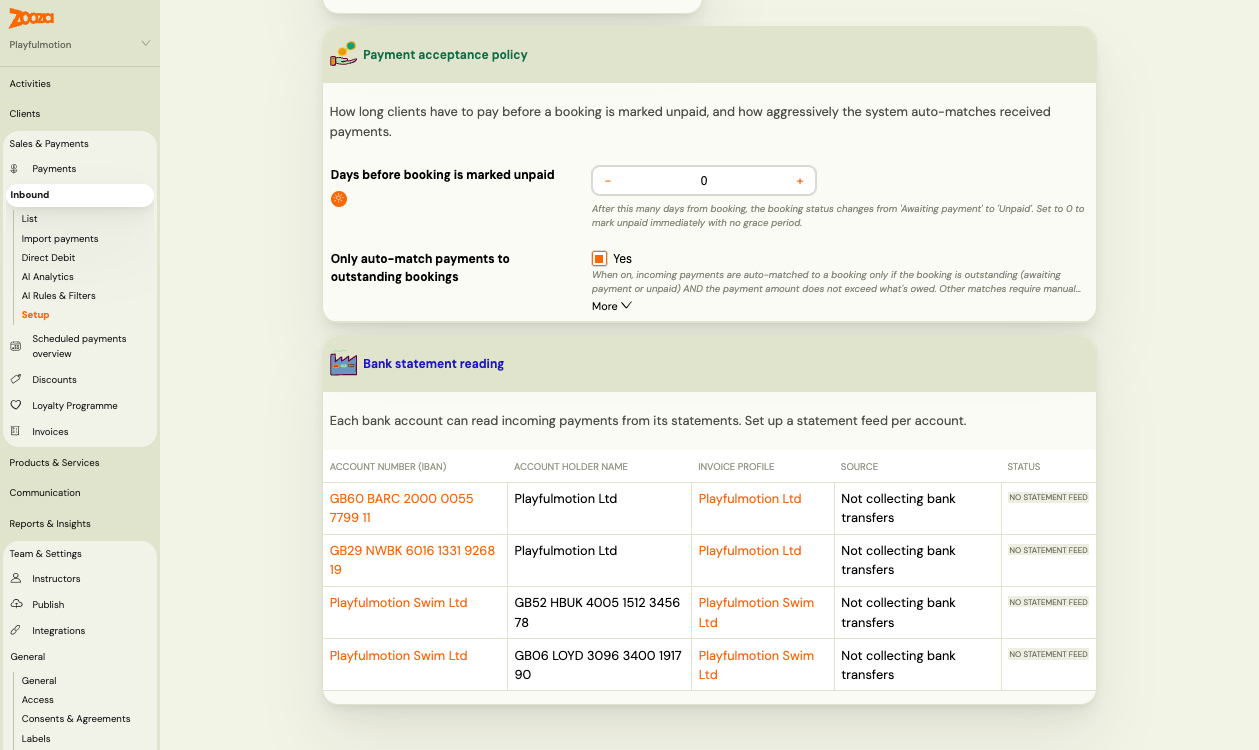Click the Zooza logo

click(31, 18)
